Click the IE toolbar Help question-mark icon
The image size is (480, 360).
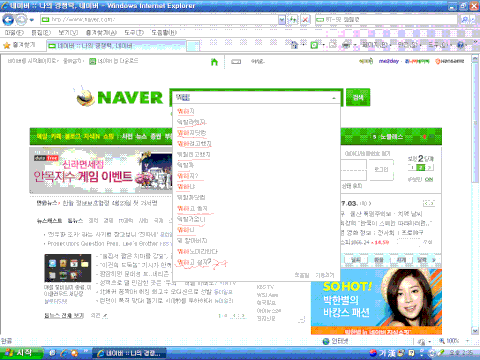pos(461,45)
